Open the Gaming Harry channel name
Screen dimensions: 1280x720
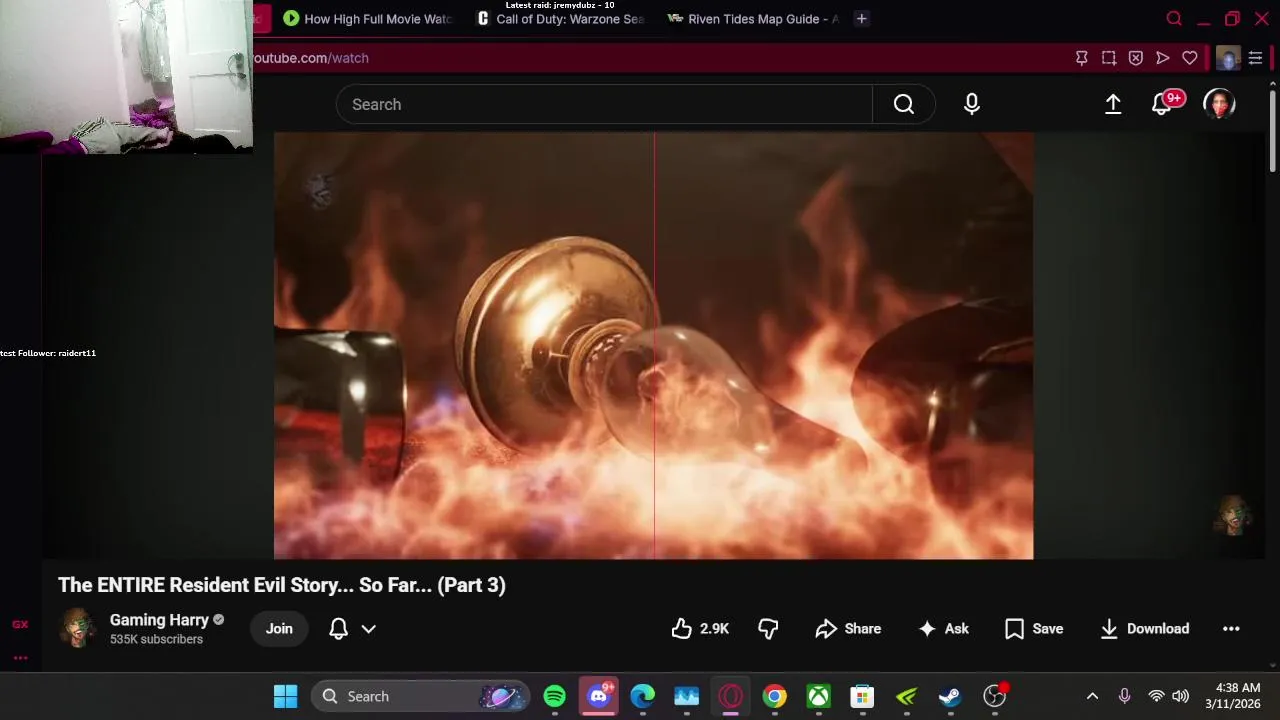(x=159, y=620)
